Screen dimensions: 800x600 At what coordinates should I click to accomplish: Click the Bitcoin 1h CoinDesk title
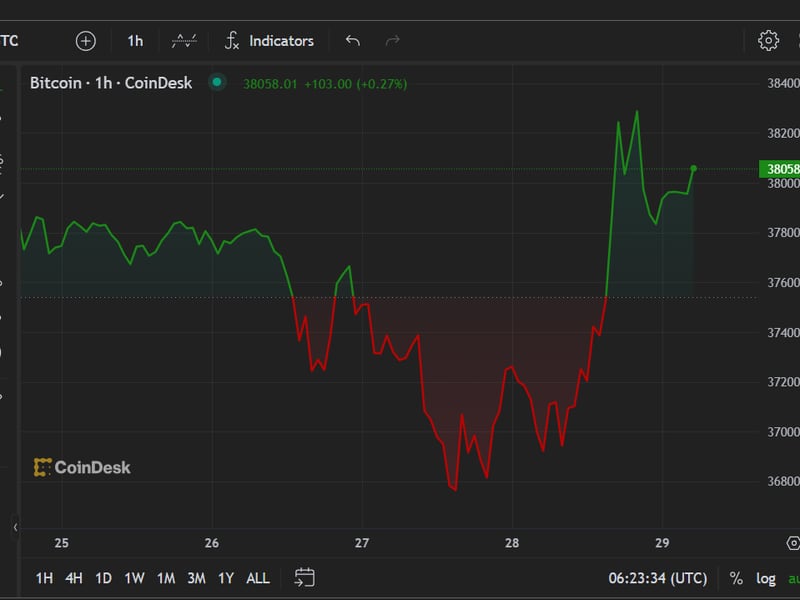[x=111, y=83]
